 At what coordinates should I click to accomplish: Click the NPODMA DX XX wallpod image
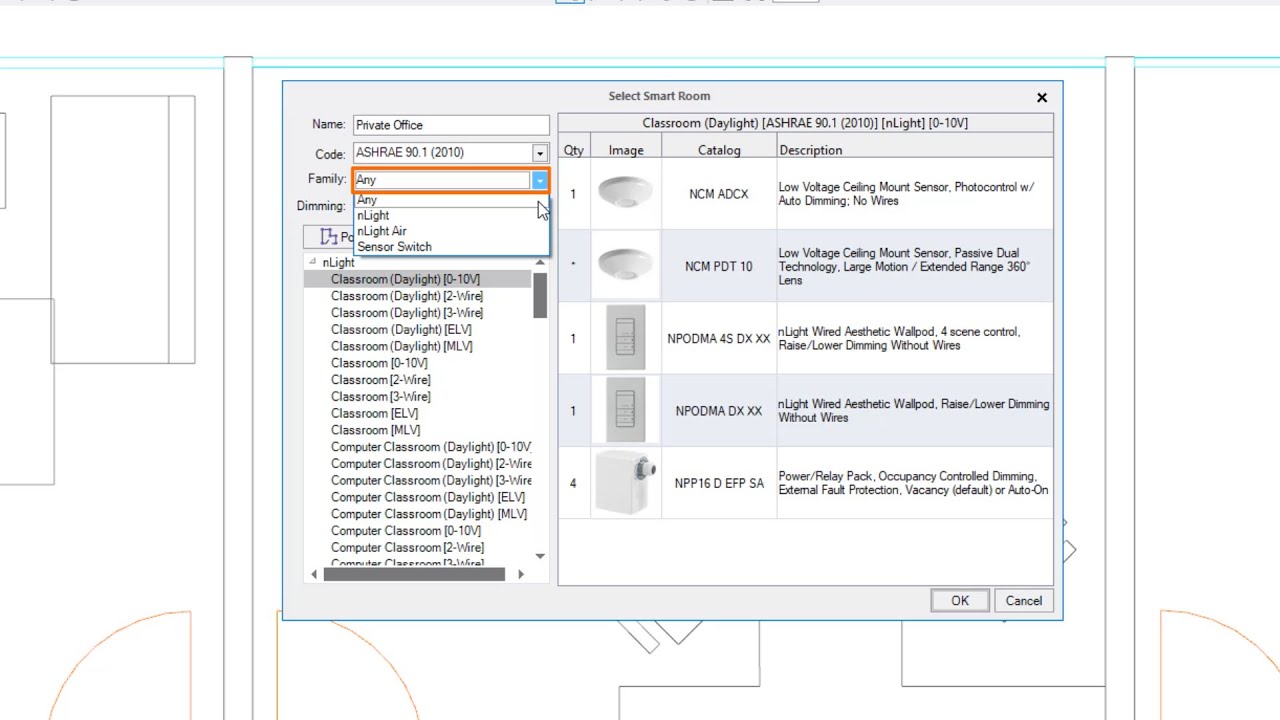coord(626,410)
